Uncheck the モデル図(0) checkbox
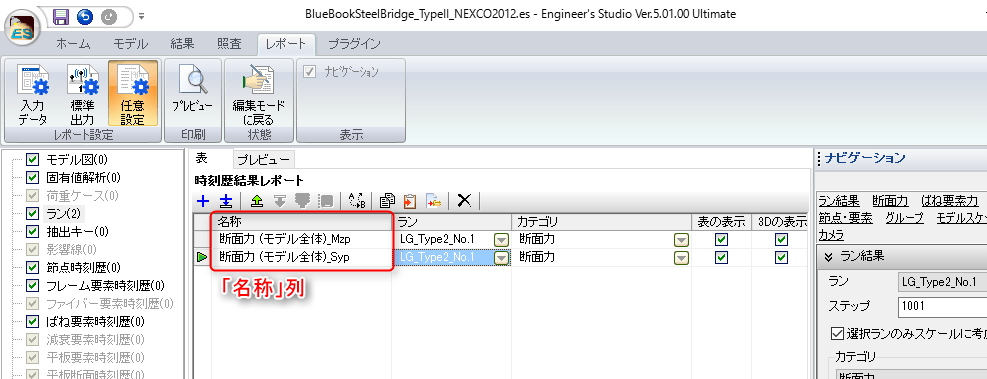 point(33,160)
